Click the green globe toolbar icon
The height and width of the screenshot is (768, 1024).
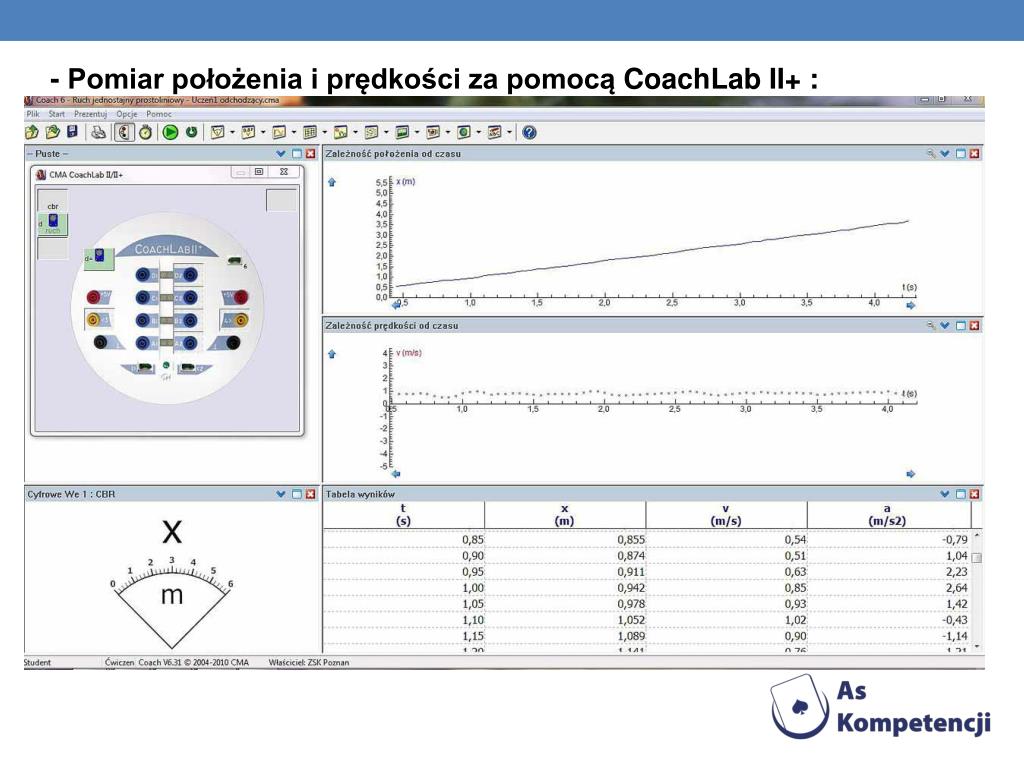[463, 133]
